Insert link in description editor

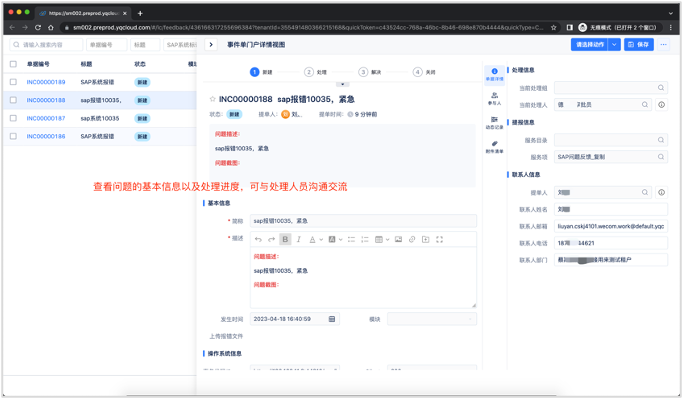[x=412, y=239]
